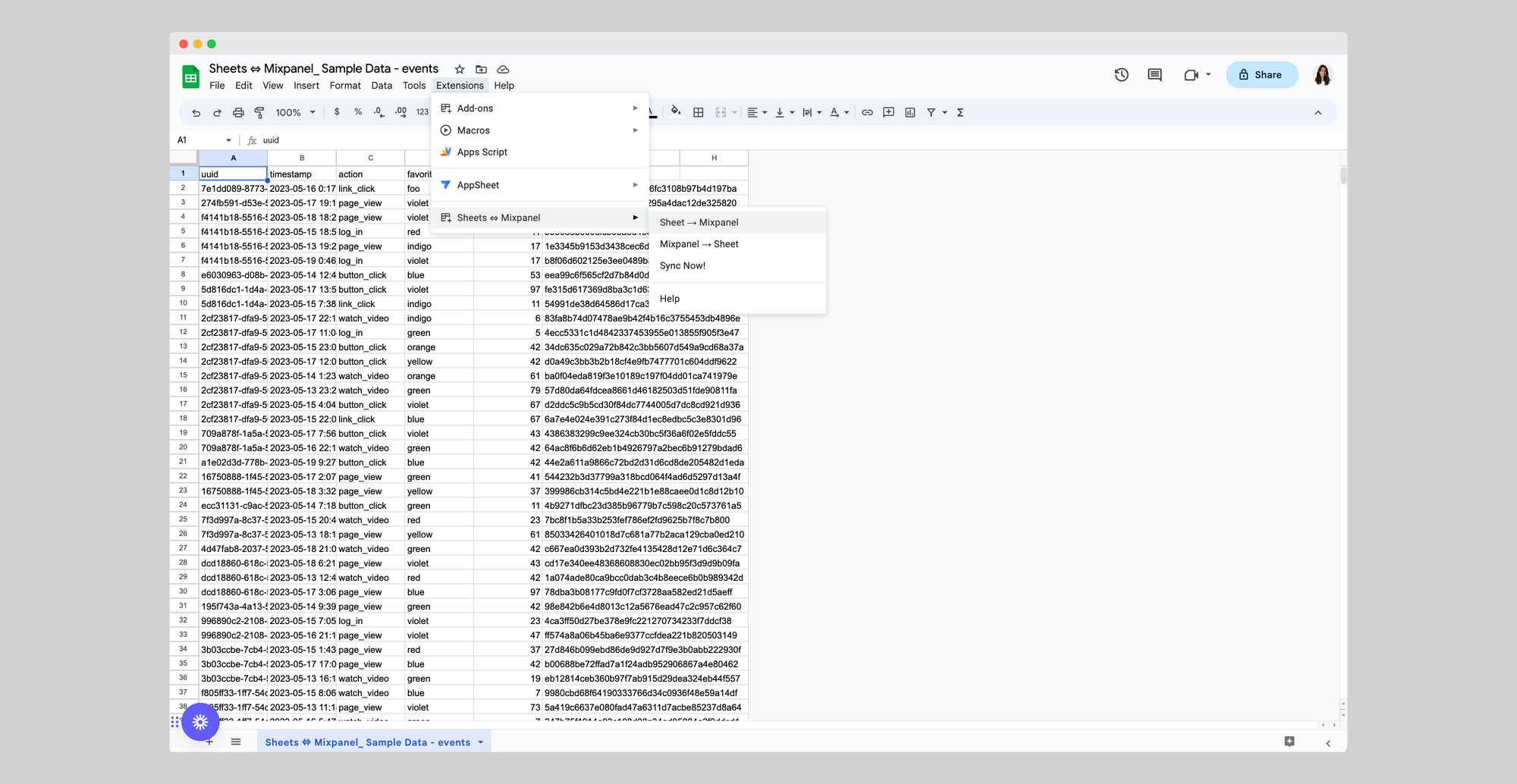
Task: Open Explore icon at bottom right
Action: tap(1289, 742)
